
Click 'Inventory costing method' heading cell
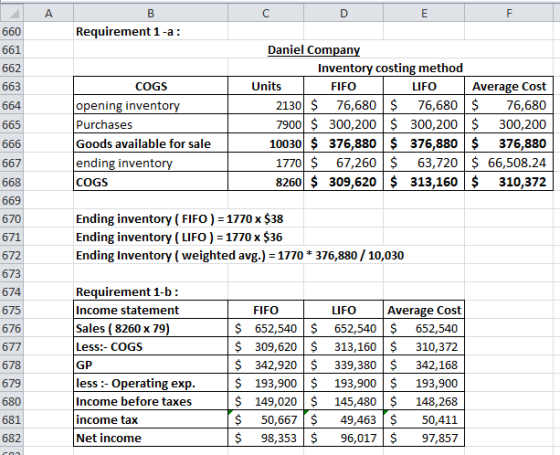(x=390, y=68)
